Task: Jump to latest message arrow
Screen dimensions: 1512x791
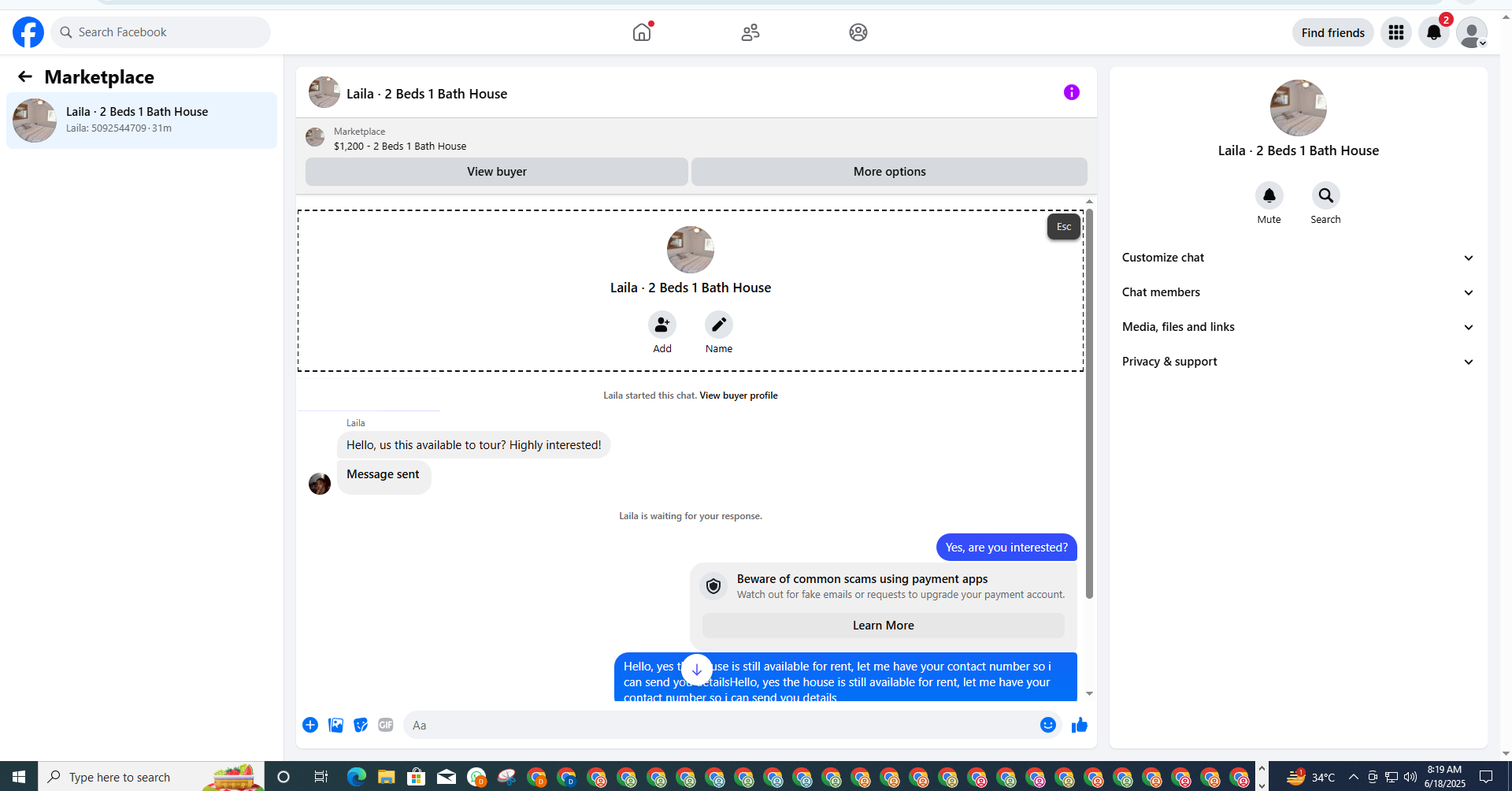Action: point(697,670)
